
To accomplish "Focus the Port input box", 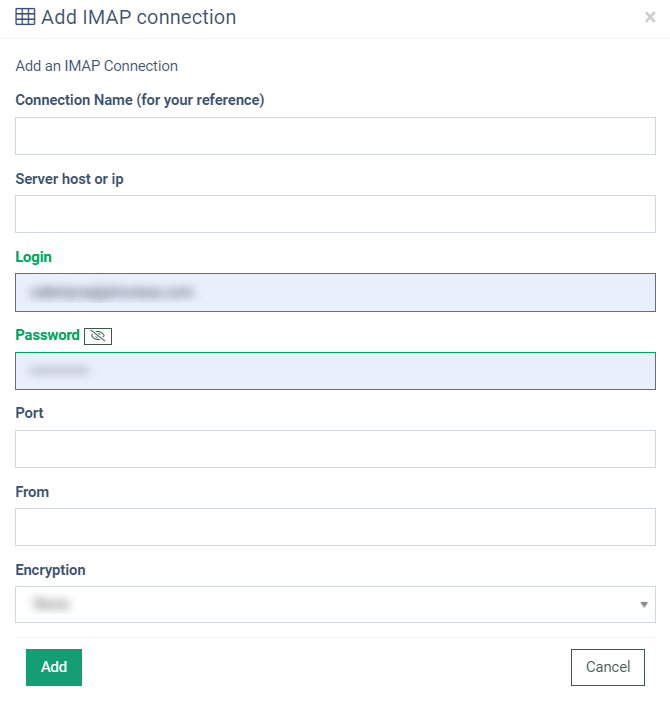I will pyautogui.click(x=335, y=449).
